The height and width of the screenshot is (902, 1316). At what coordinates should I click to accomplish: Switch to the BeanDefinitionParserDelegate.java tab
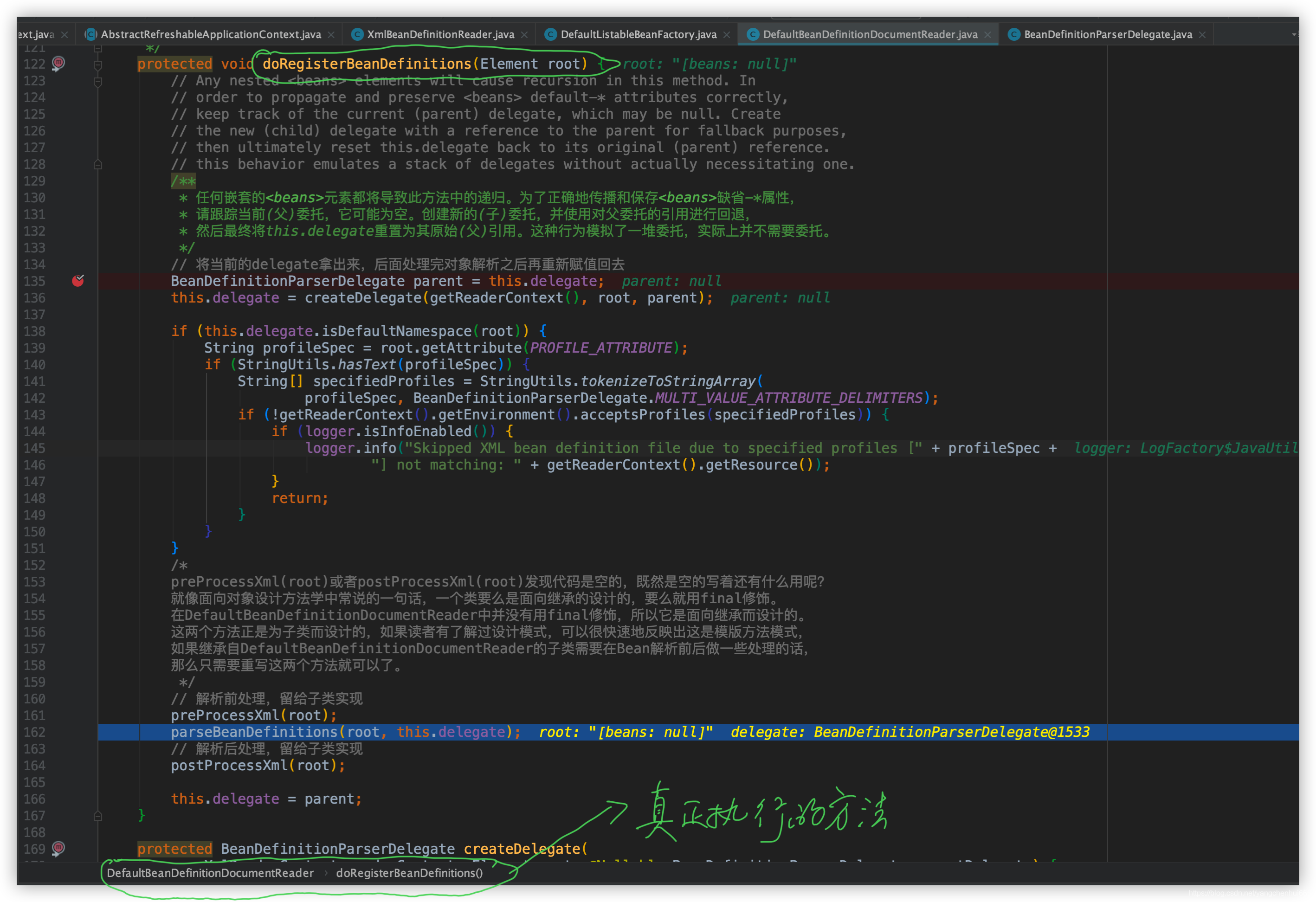point(1107,34)
